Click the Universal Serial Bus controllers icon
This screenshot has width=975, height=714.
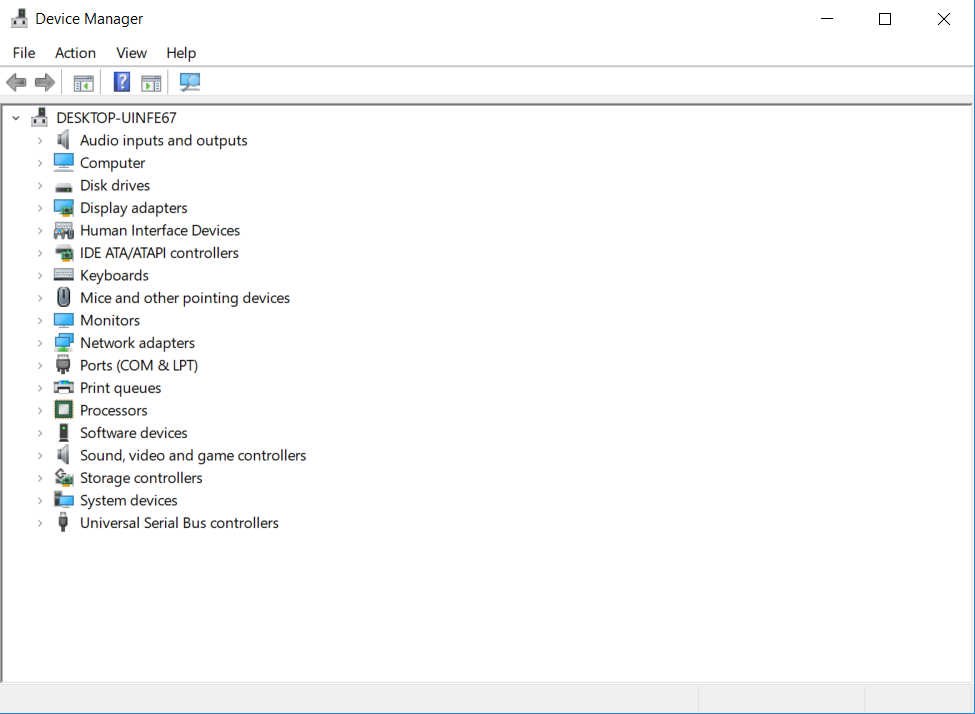click(x=63, y=522)
